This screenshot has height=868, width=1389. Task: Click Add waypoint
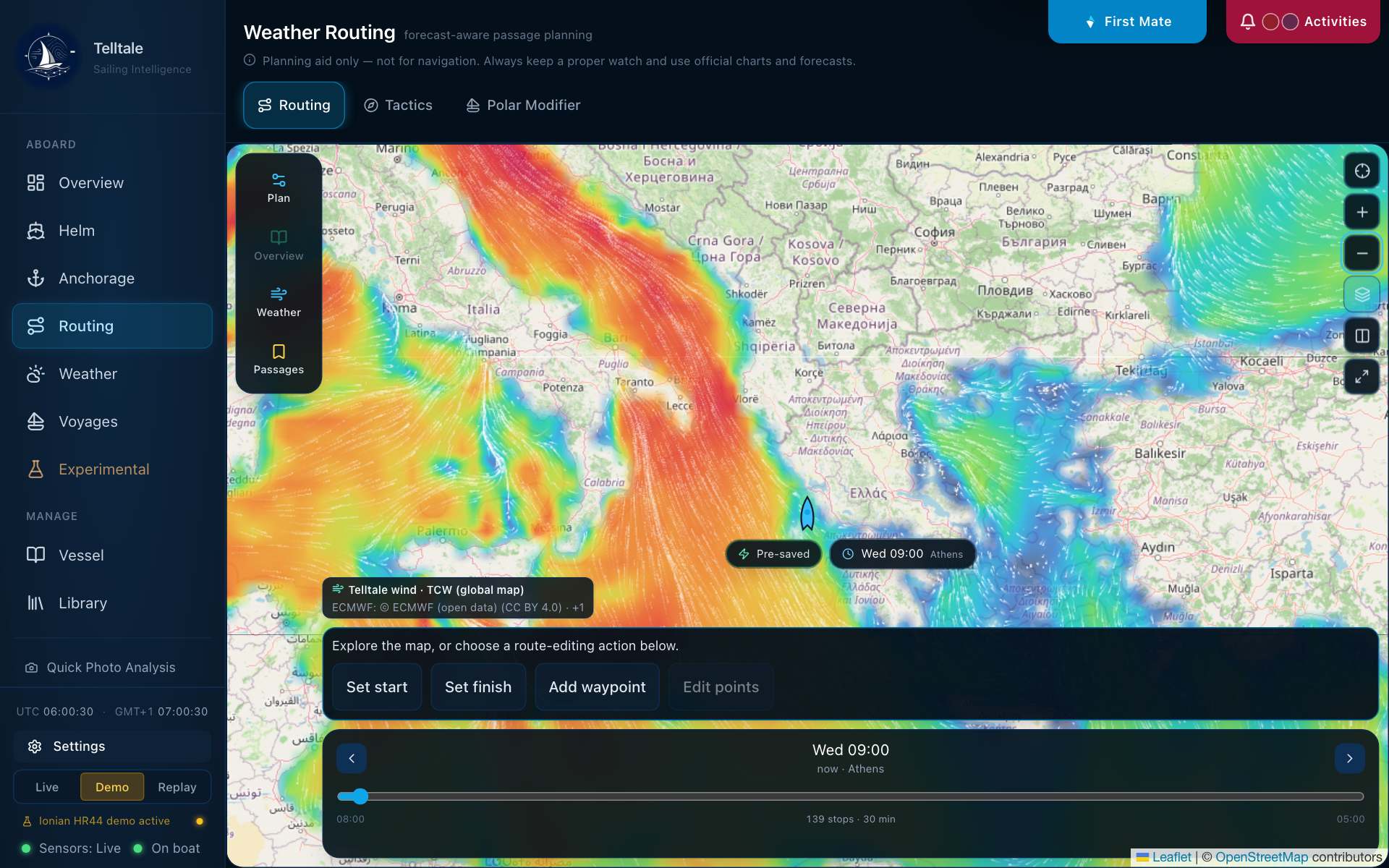tap(598, 687)
